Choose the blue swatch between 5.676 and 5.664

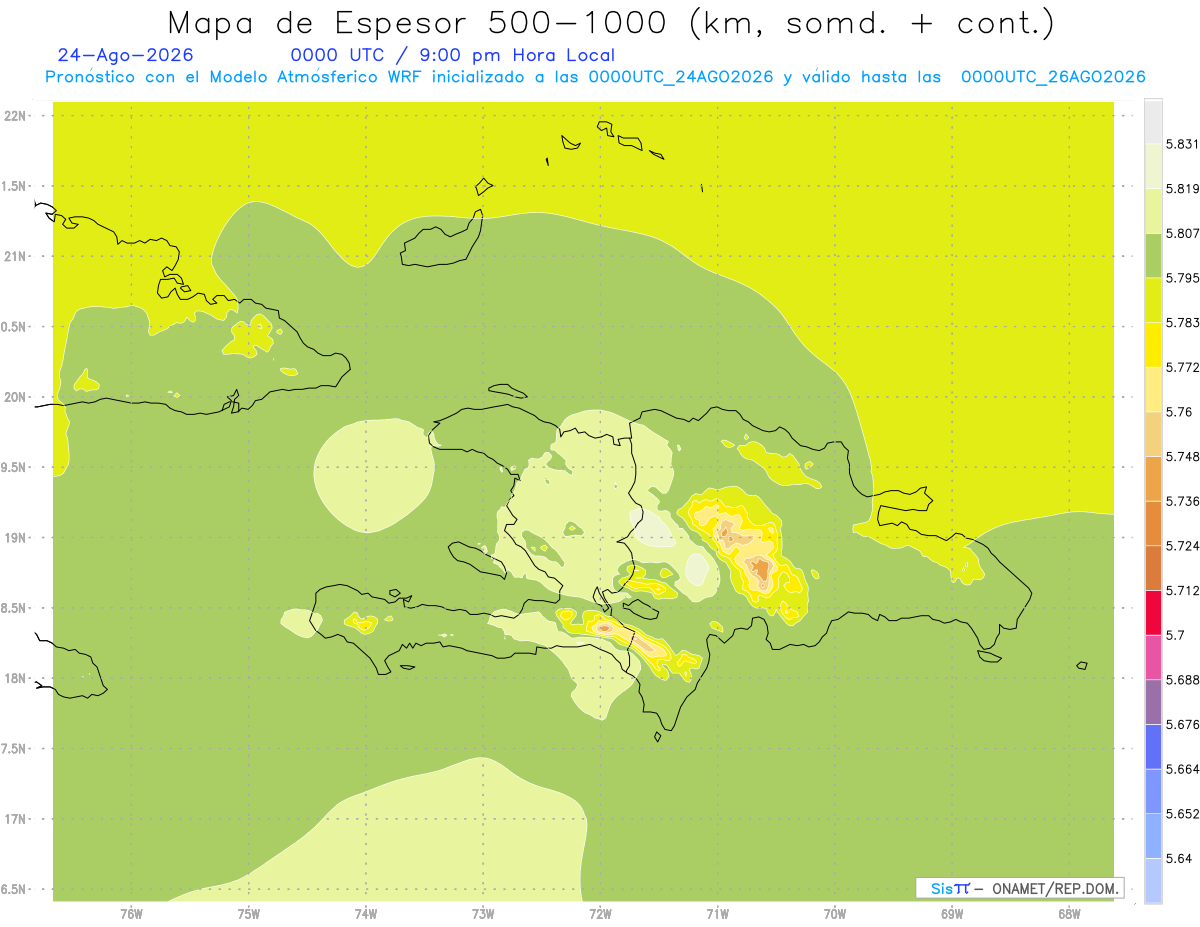click(1152, 746)
